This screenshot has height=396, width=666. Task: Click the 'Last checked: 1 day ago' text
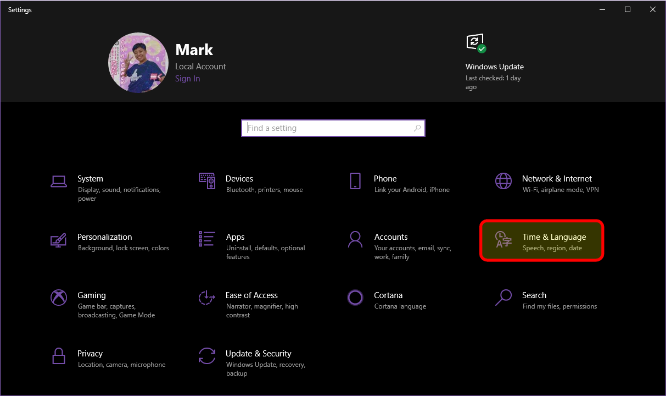pos(493,82)
